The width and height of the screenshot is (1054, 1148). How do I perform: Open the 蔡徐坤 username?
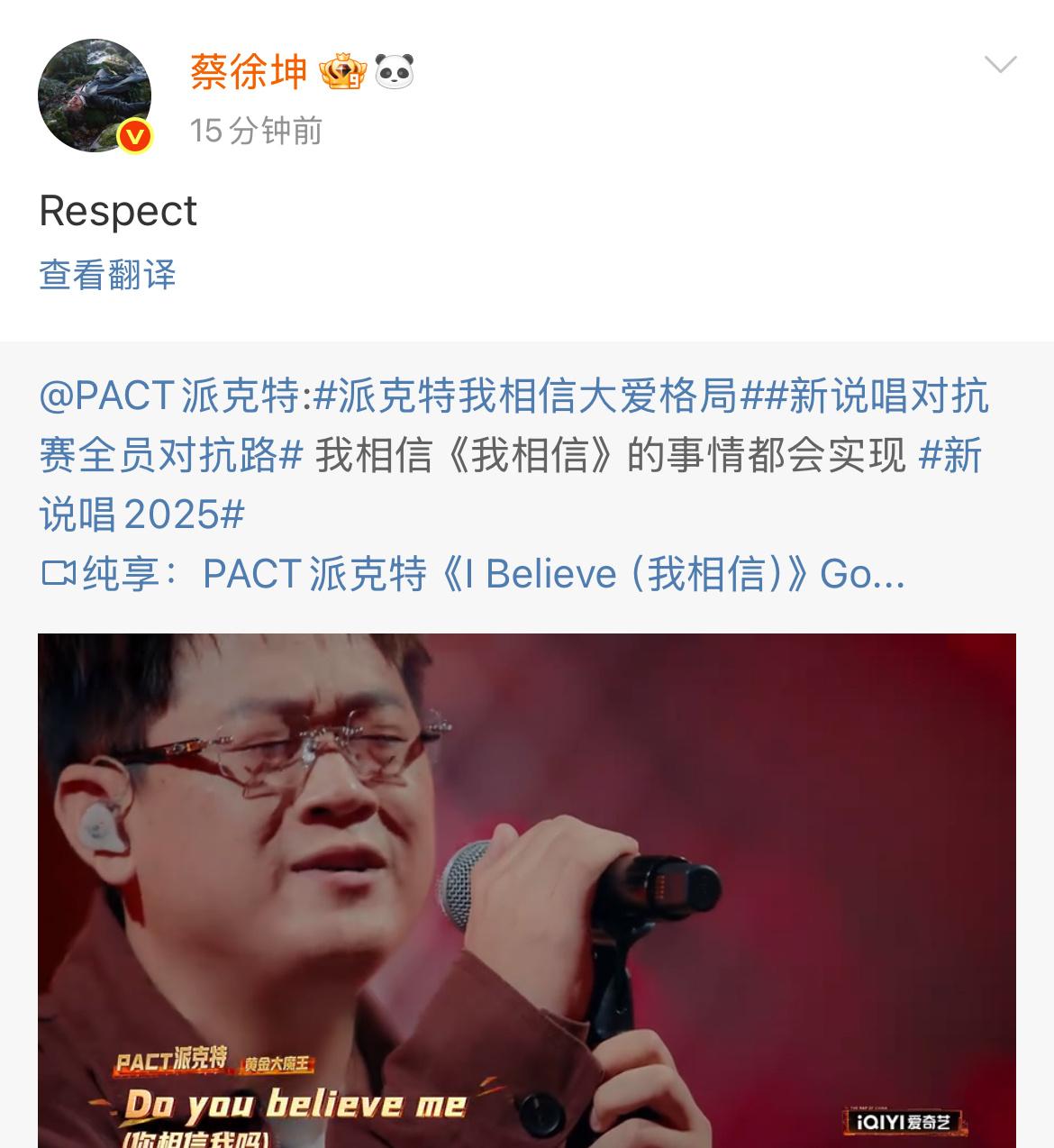pos(249,71)
